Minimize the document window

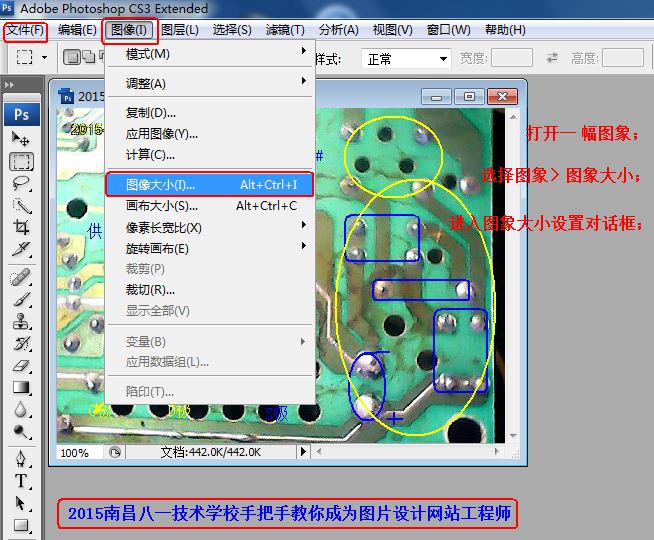(x=436, y=97)
